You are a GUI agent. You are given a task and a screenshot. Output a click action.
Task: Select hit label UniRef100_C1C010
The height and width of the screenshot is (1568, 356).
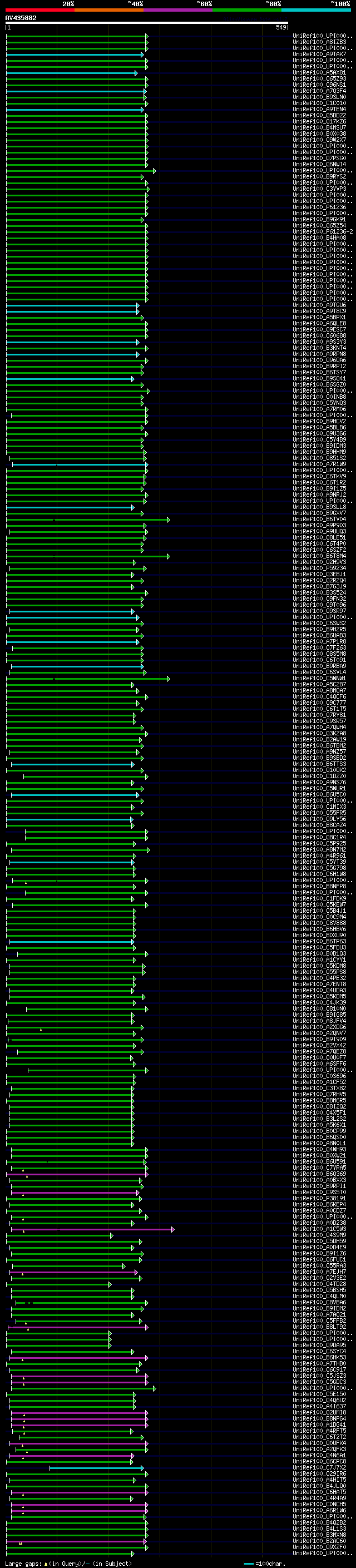[x=319, y=103]
